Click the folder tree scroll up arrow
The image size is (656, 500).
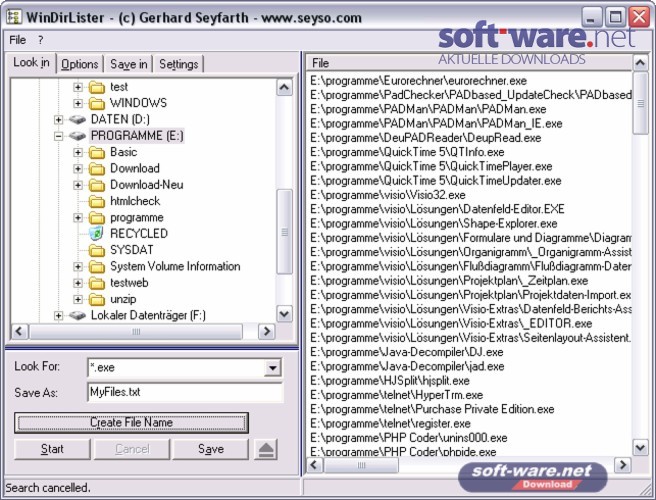(x=284, y=87)
